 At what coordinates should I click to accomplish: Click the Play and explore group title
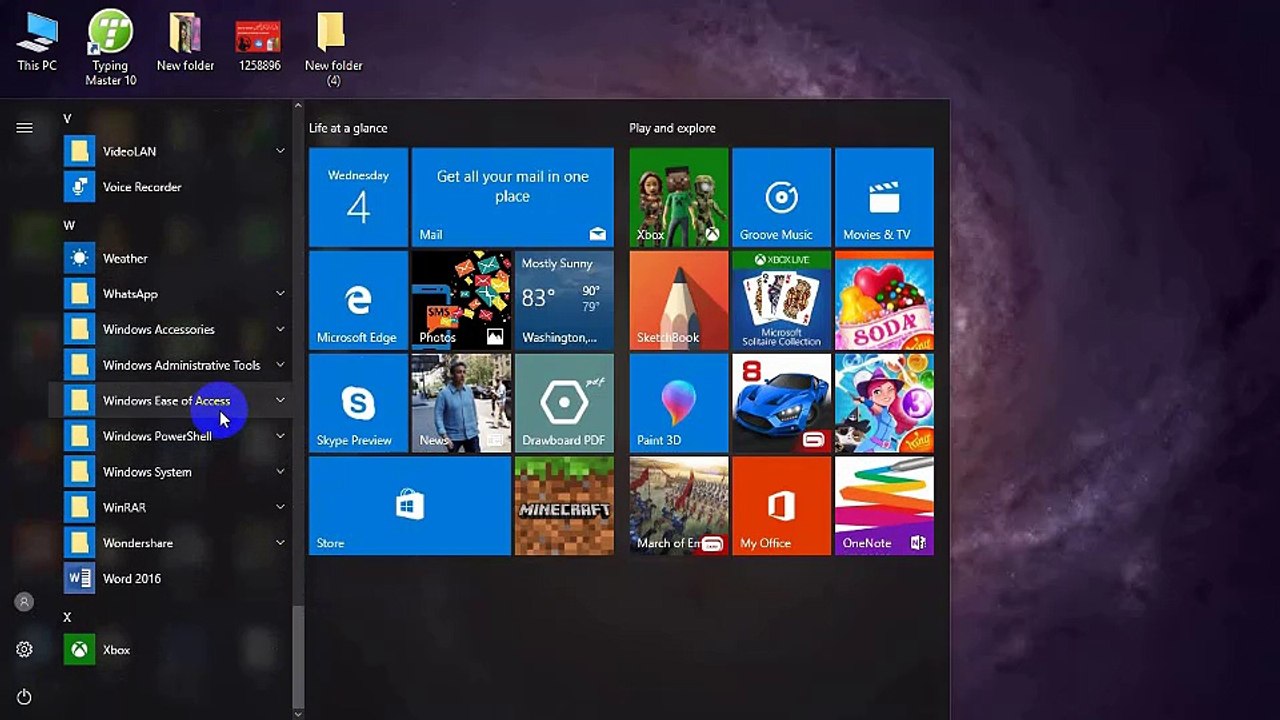(672, 128)
